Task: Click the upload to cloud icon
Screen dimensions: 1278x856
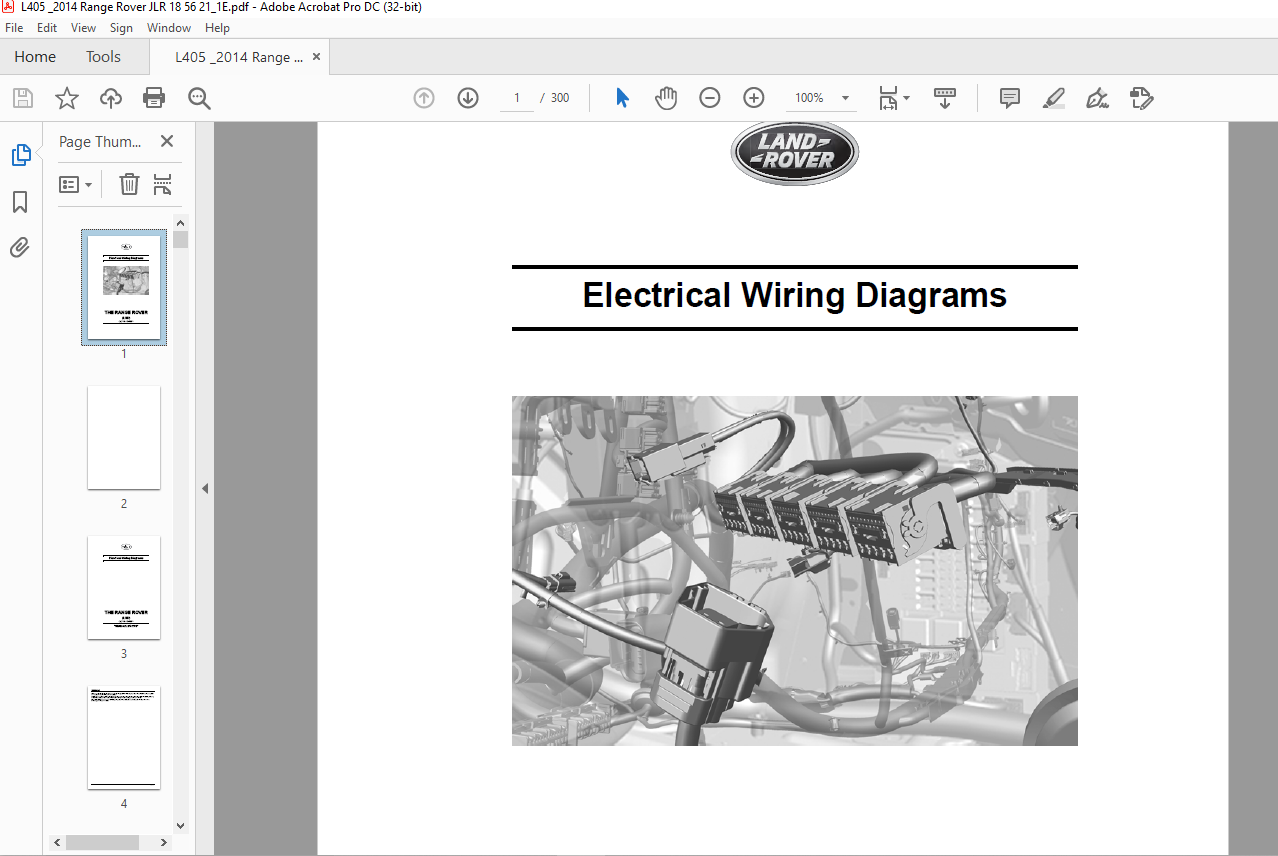Action: 110,98
